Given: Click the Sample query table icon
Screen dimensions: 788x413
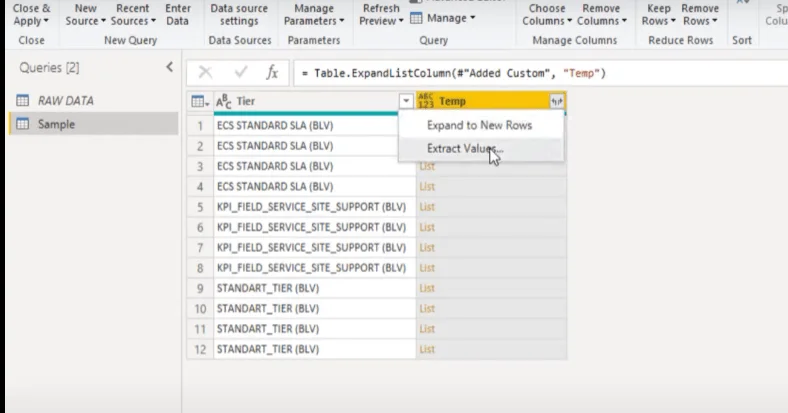Looking at the screenshot, I should click(x=23, y=124).
